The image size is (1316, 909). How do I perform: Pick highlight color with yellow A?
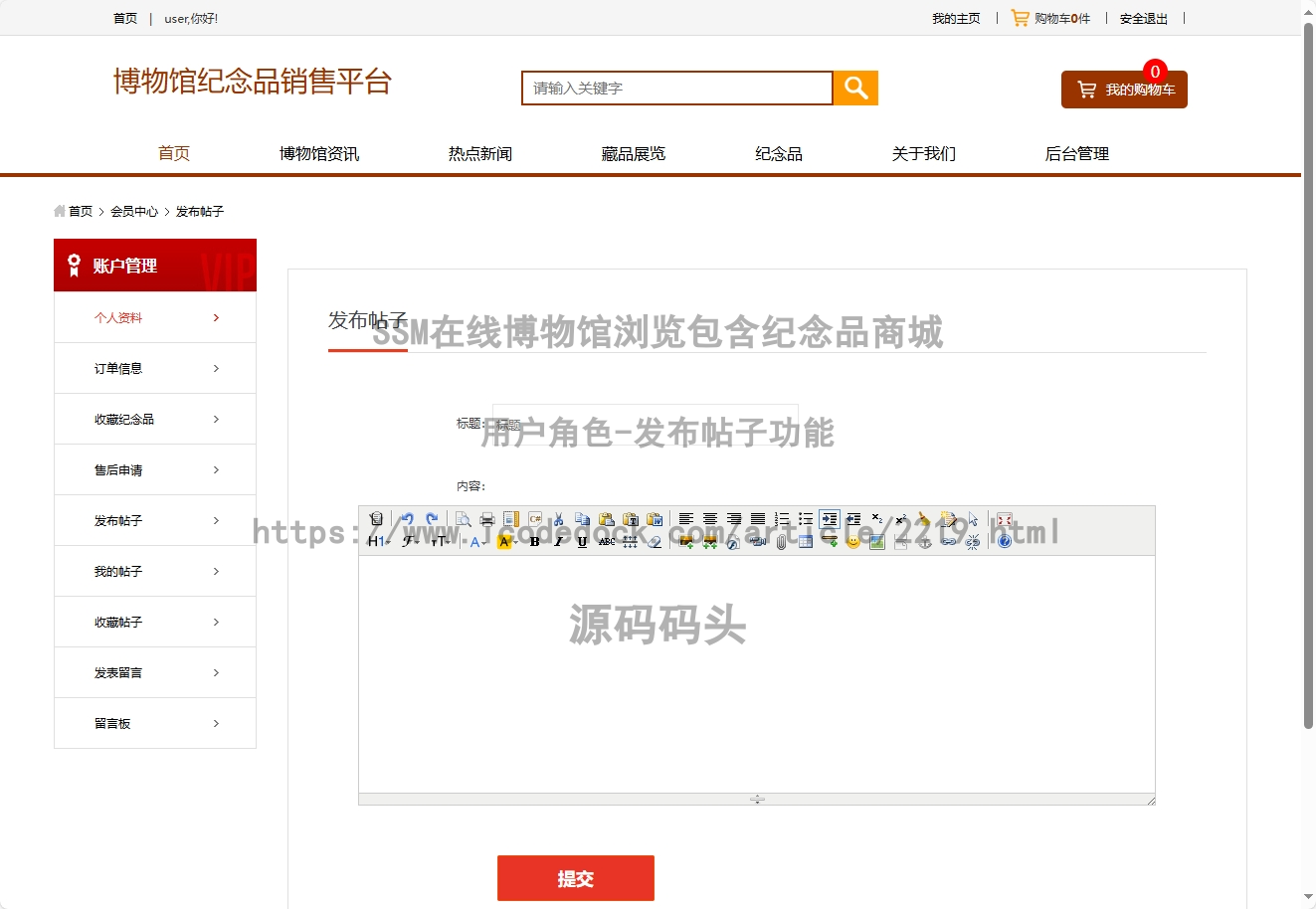[x=507, y=542]
